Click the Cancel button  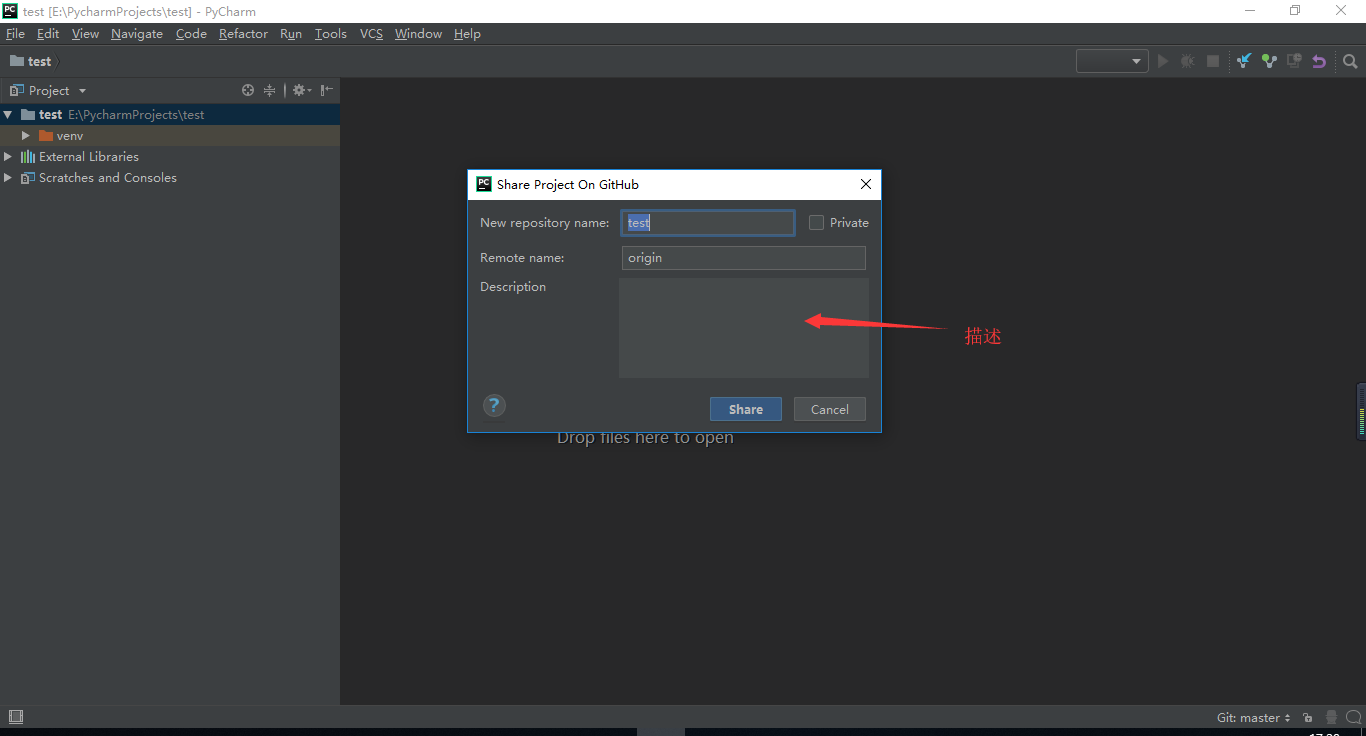[x=830, y=409]
